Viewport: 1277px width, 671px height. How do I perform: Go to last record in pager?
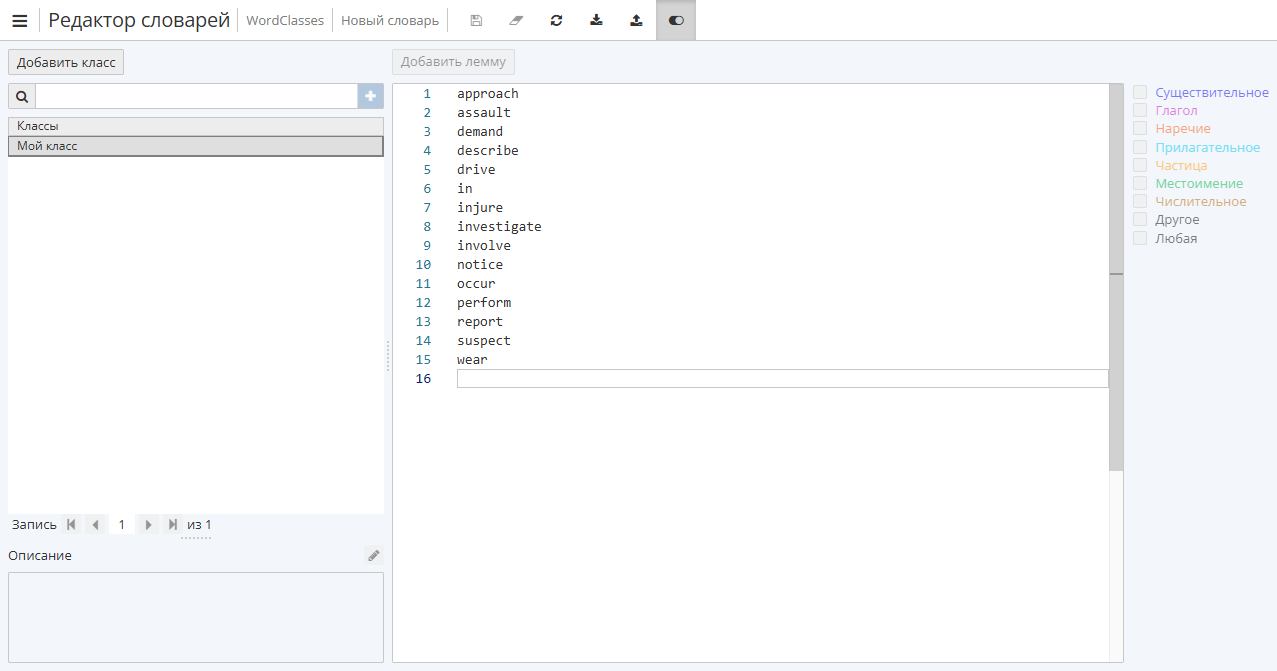coord(173,524)
